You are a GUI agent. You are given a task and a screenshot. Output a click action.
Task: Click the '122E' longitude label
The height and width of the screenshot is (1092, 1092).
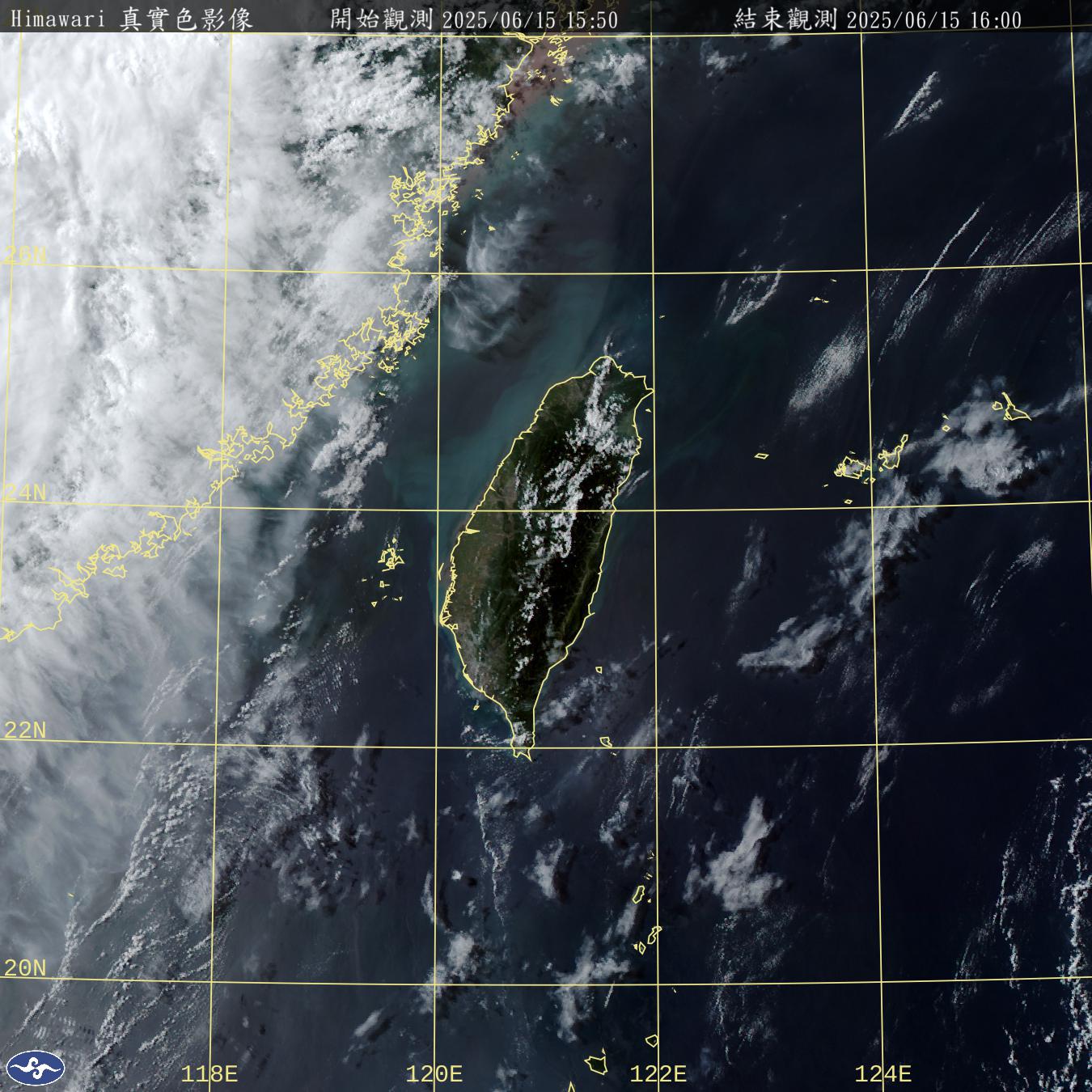[x=658, y=1074]
